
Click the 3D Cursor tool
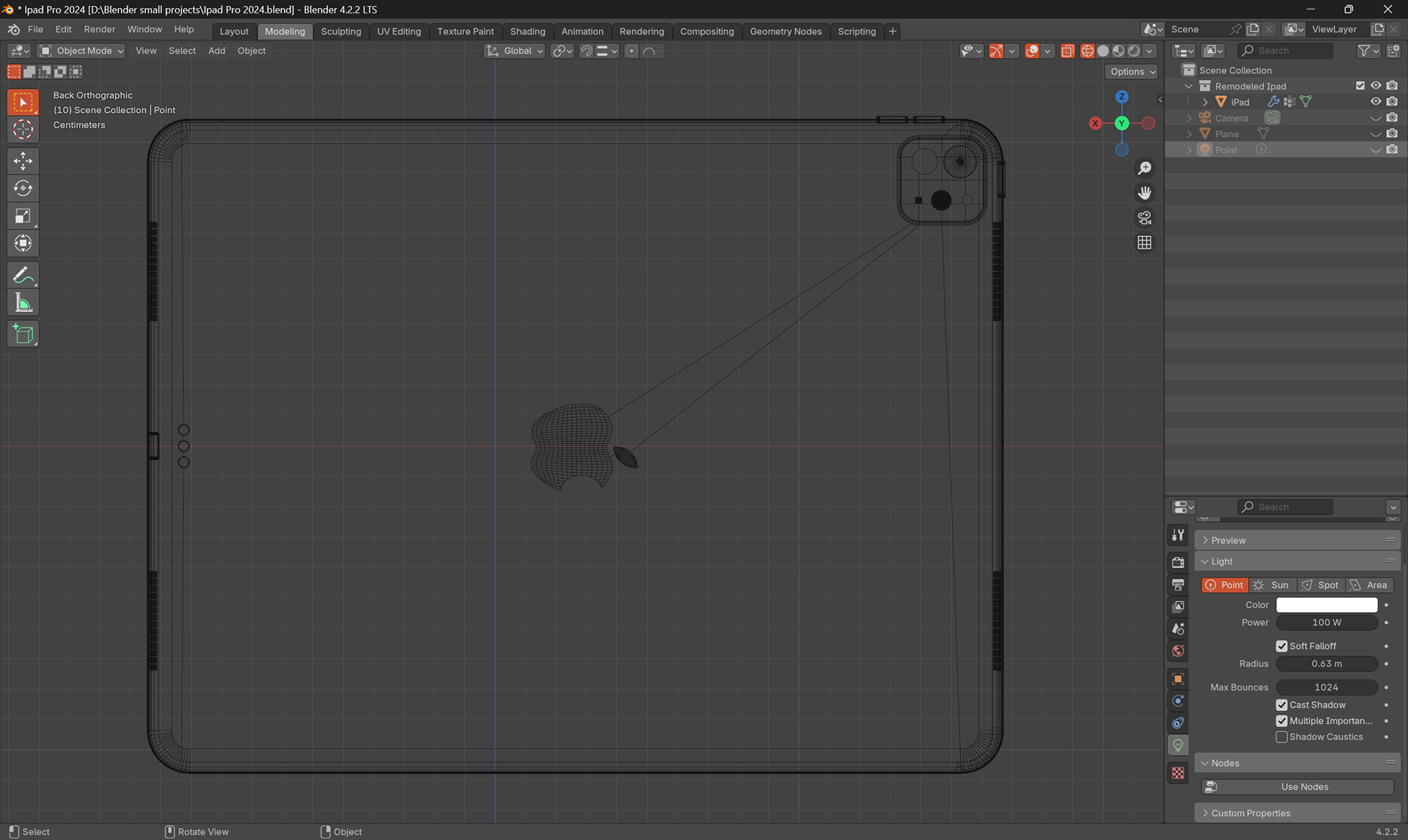pyautogui.click(x=23, y=129)
